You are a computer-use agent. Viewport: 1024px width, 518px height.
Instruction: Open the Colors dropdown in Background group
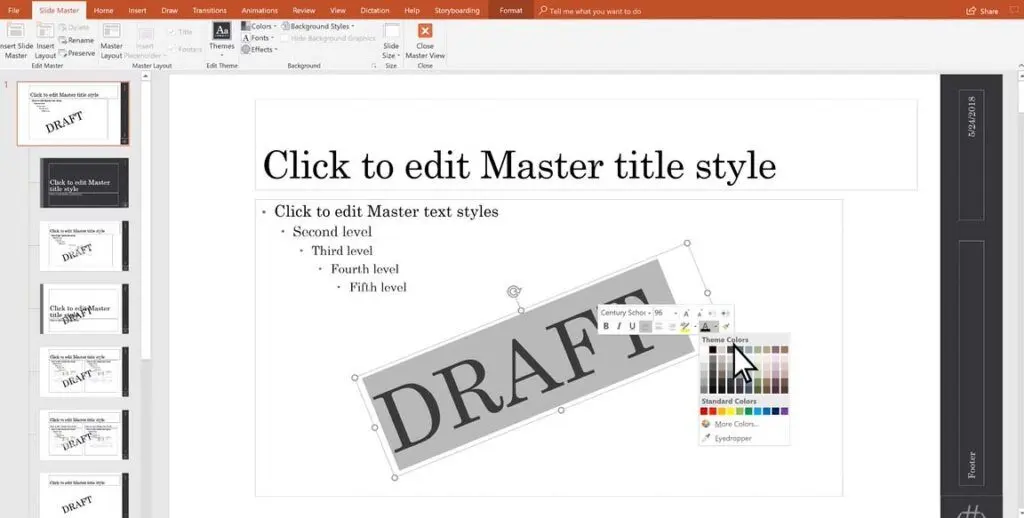259,26
